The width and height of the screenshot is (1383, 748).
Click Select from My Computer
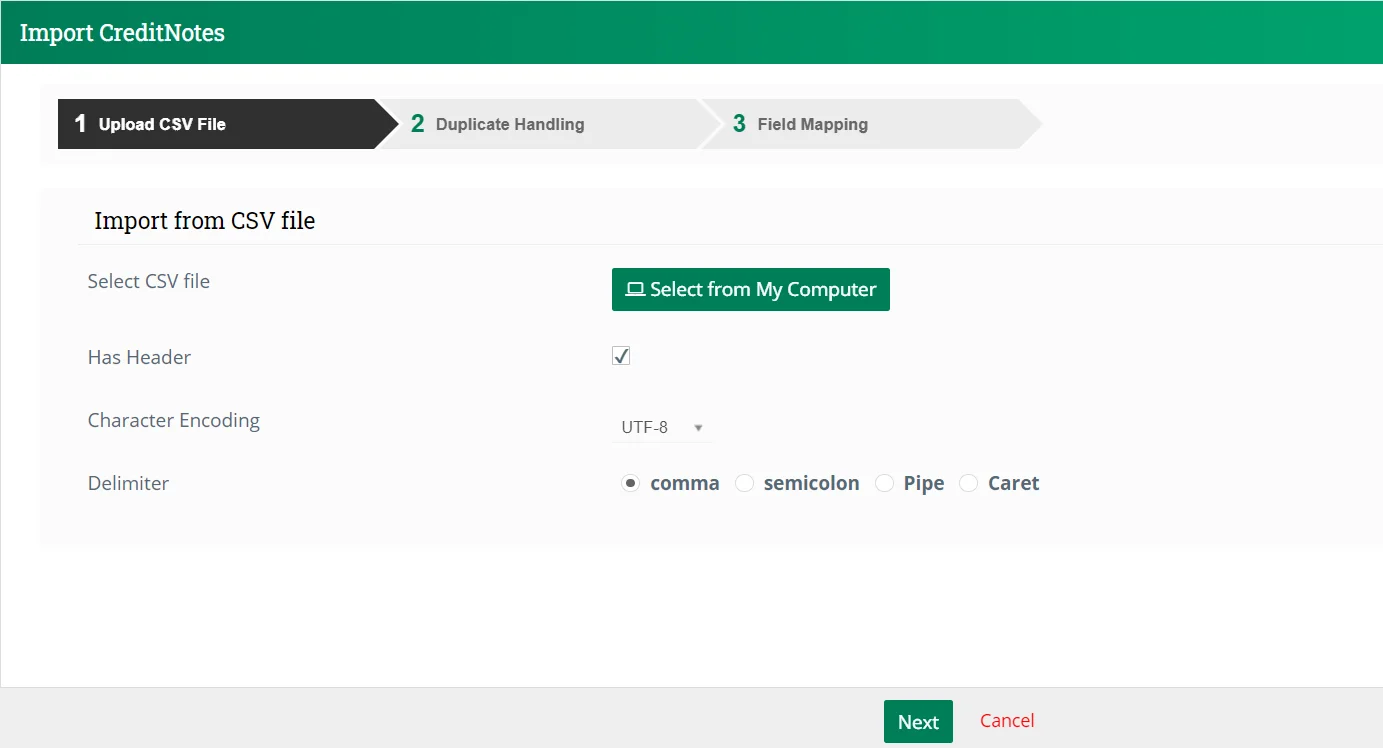[751, 289]
